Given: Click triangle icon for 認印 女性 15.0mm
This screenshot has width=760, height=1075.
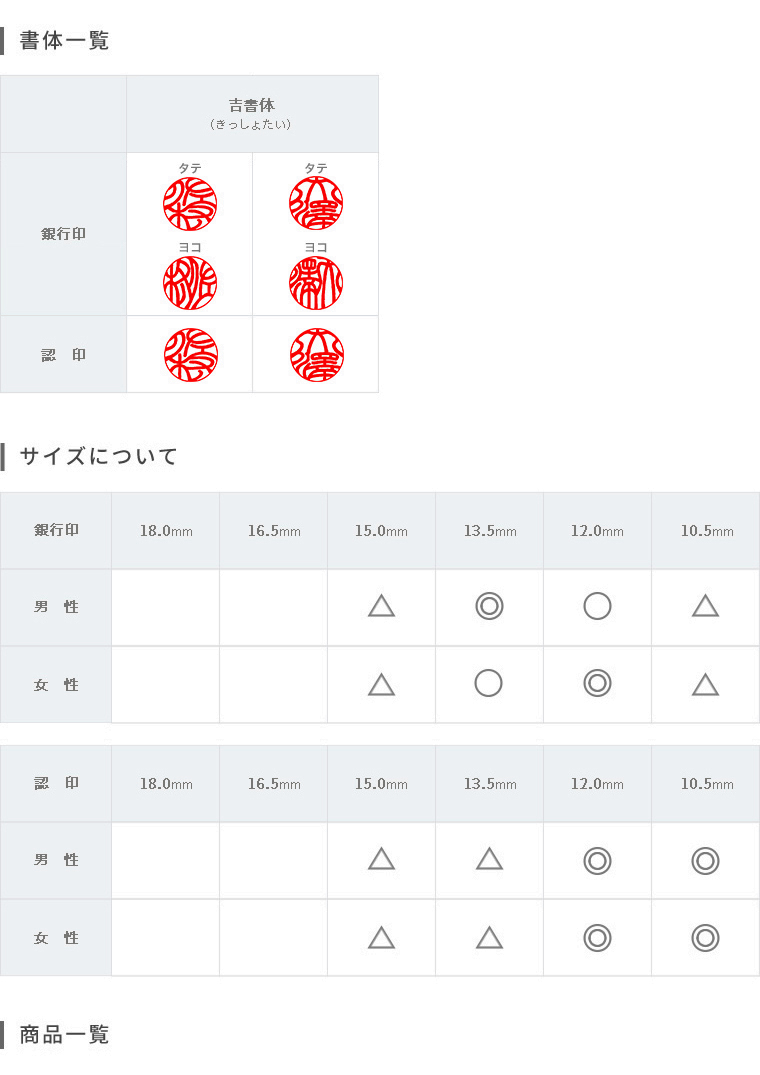Looking at the screenshot, I should click(381, 937).
